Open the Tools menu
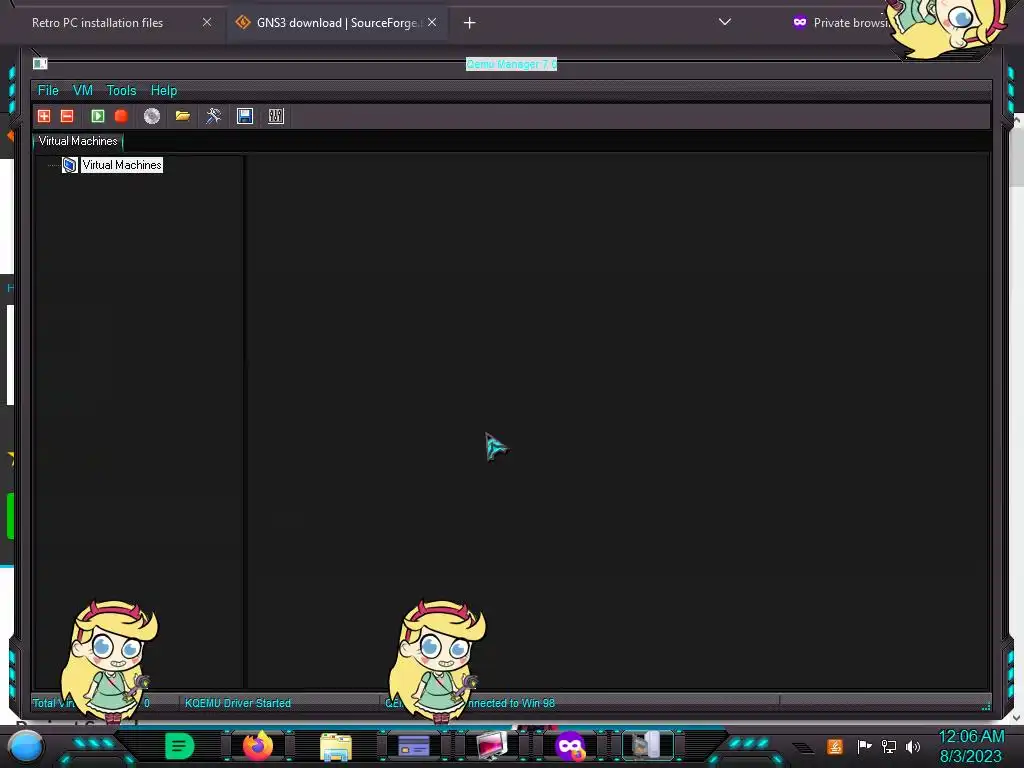Screen dimensions: 1024x768 tap(121, 91)
